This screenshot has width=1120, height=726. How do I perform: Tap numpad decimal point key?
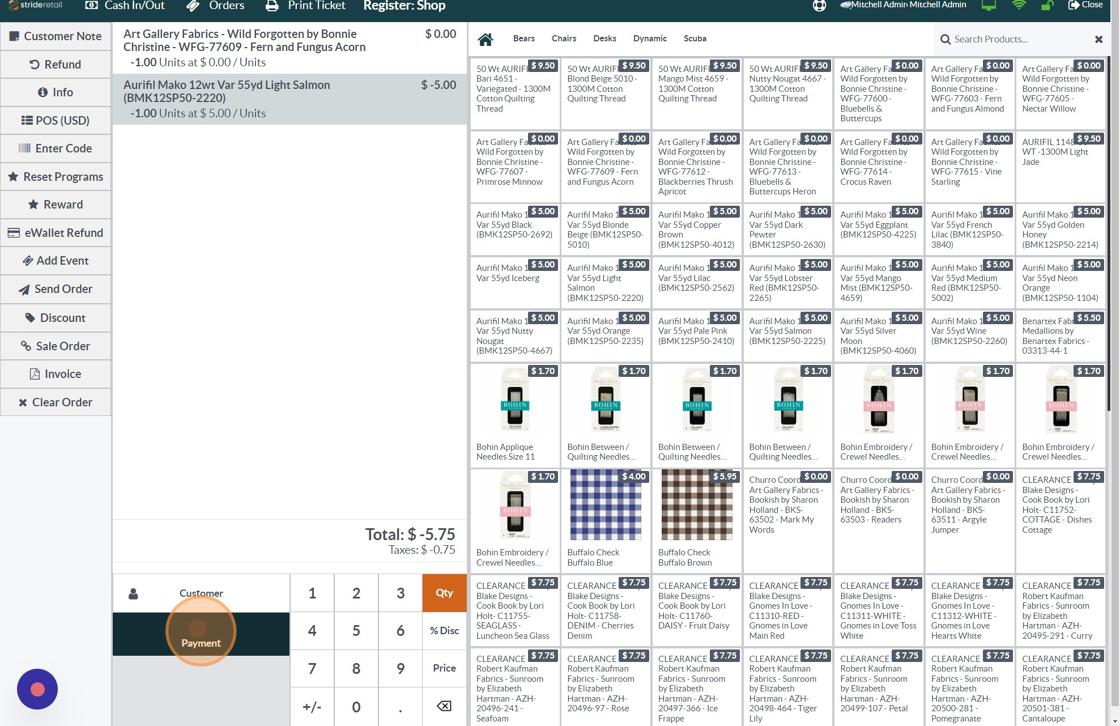[401, 707]
